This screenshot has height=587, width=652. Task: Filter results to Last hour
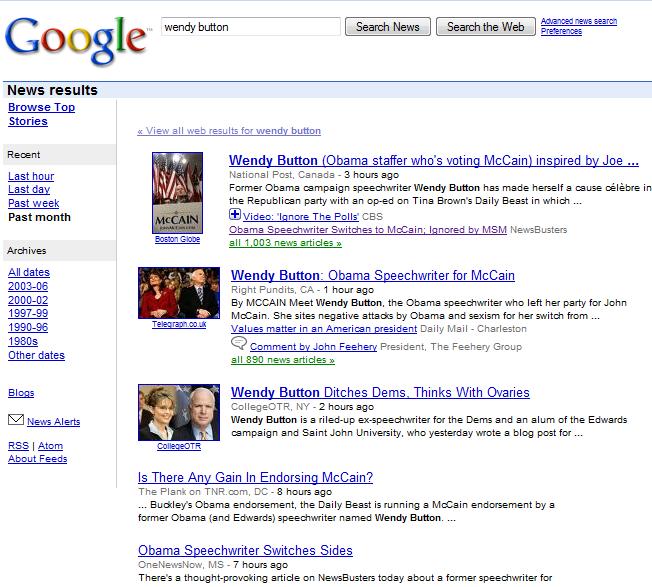[x=31, y=176]
